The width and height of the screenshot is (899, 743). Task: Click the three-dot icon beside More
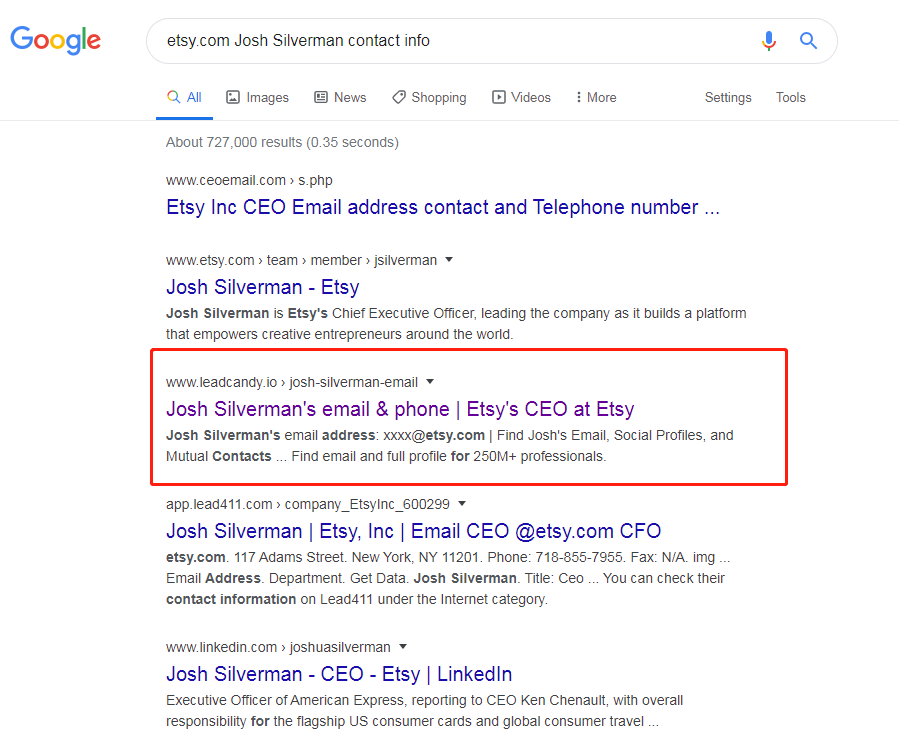pyautogui.click(x=579, y=97)
